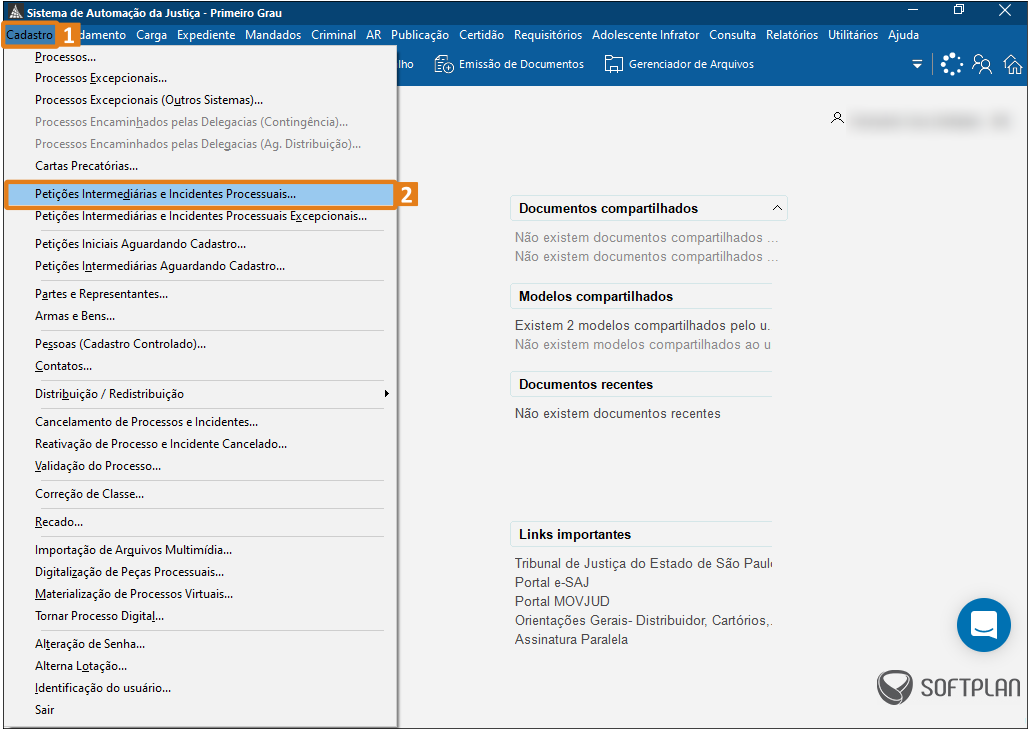Open Gerenciador de Arquivos from the toolbar
This screenshot has width=1029, height=730.
pos(679,64)
